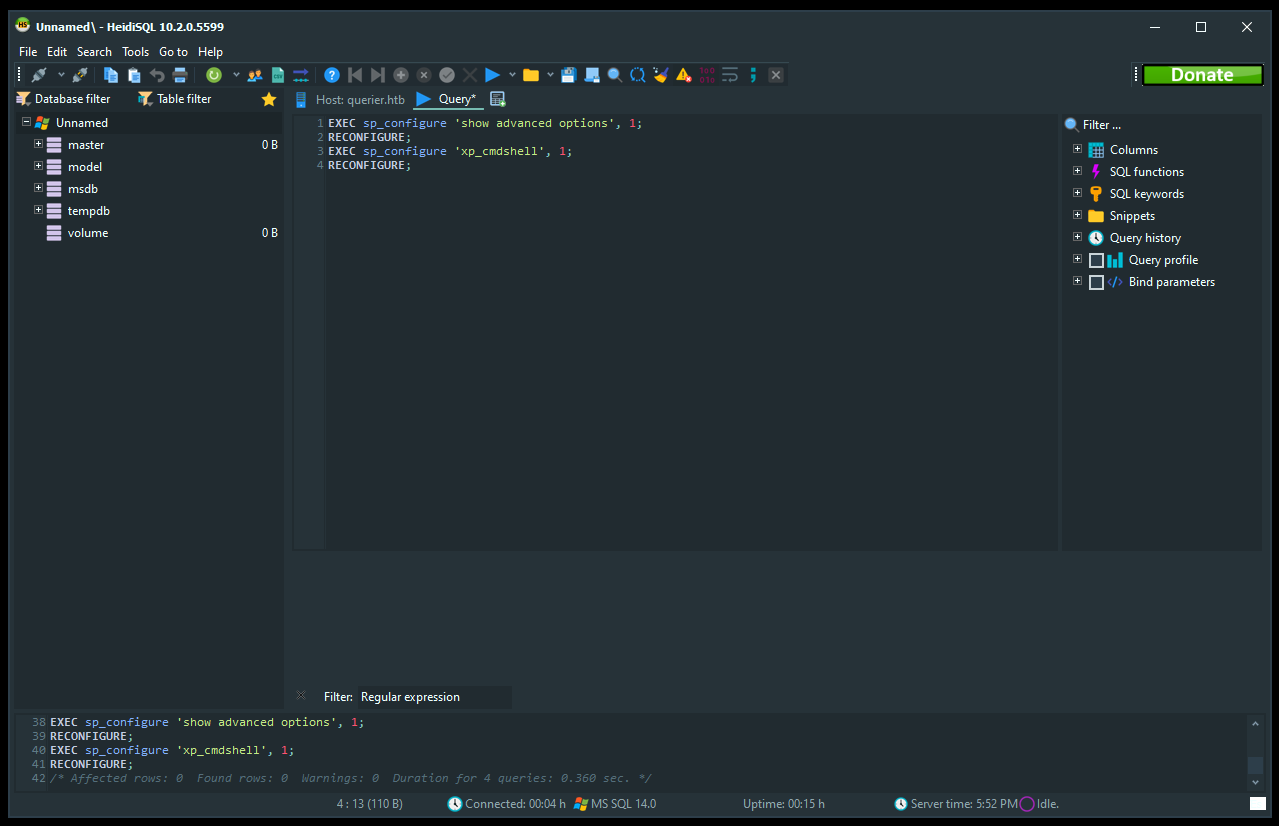Expand the master database tree node
Viewport: 1279px width, 826px height.
tap(38, 144)
